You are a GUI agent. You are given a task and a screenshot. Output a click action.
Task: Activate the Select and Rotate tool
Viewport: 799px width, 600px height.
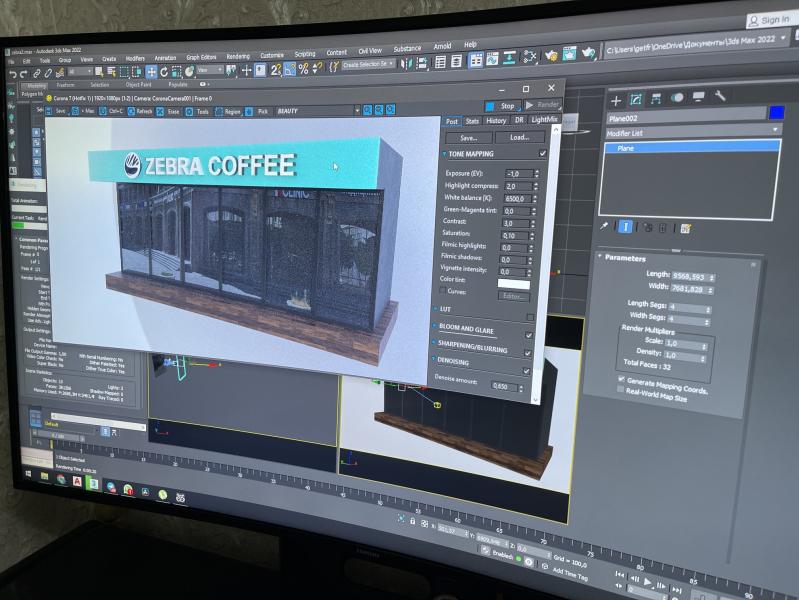pos(164,71)
